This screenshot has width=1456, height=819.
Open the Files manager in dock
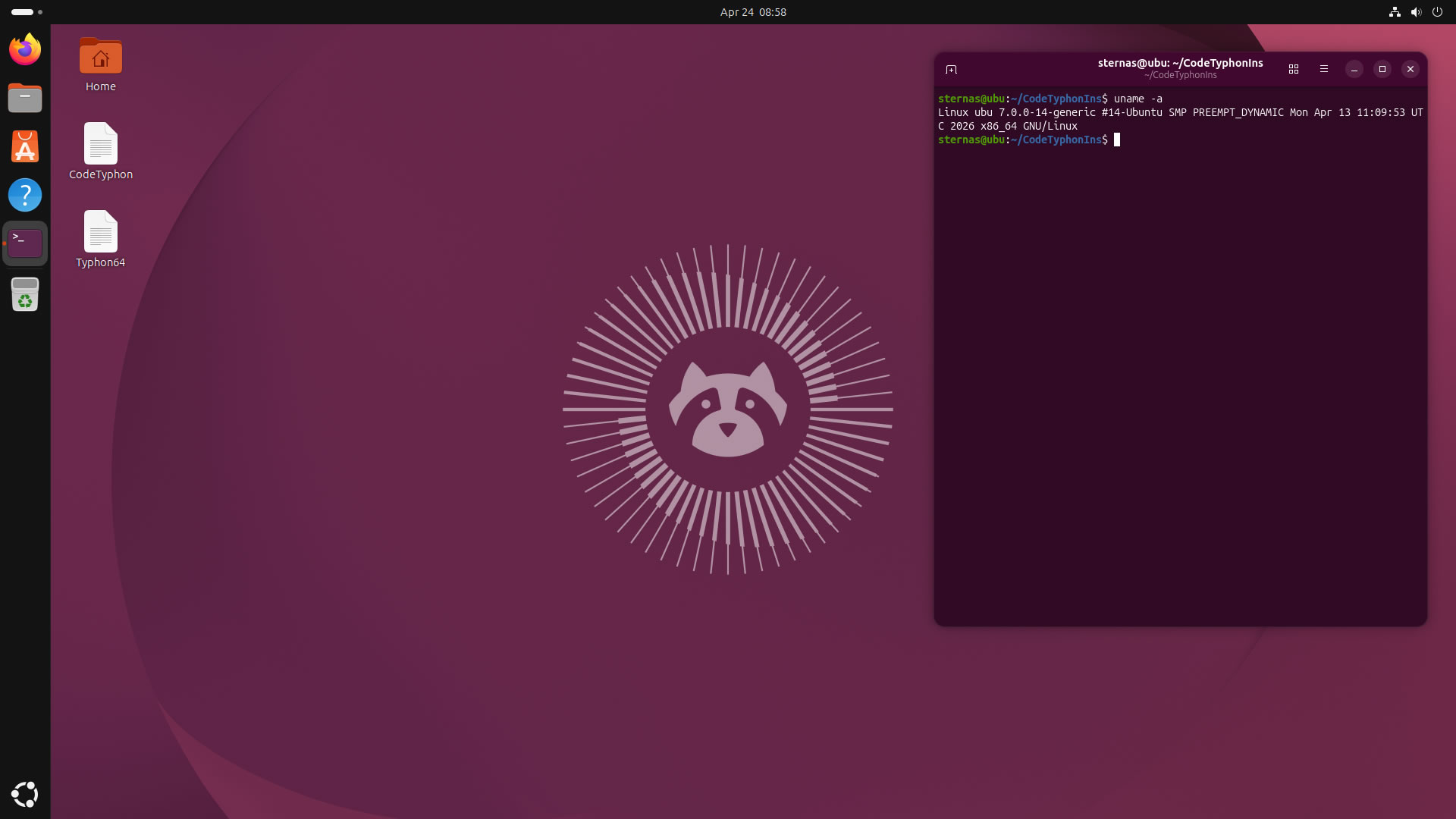[25, 99]
